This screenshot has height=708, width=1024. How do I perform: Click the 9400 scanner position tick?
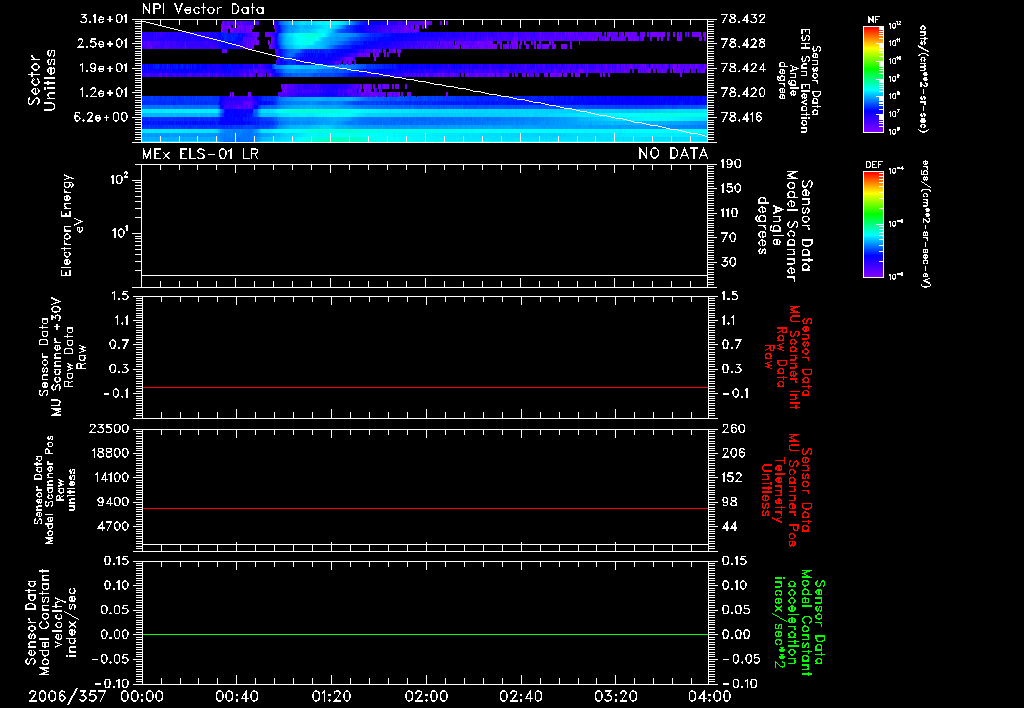[112, 502]
